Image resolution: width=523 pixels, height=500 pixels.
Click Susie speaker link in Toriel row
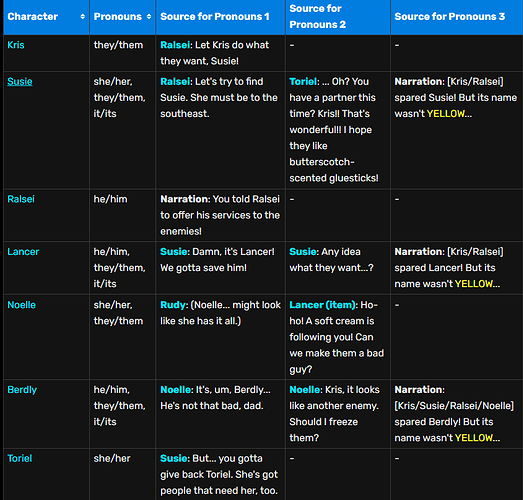(x=173, y=458)
